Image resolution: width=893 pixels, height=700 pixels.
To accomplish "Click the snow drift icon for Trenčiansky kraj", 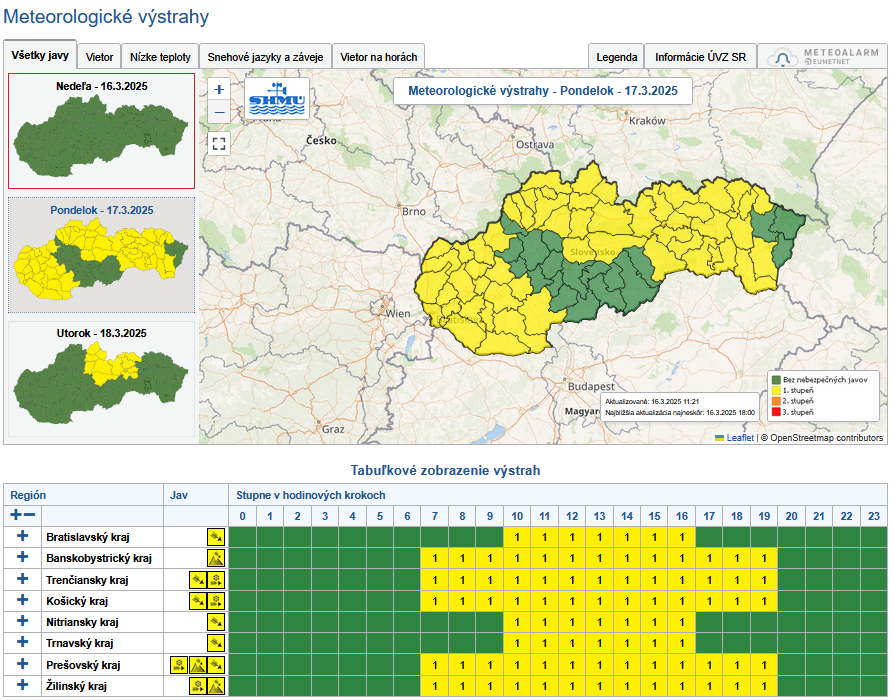I will pos(215,580).
